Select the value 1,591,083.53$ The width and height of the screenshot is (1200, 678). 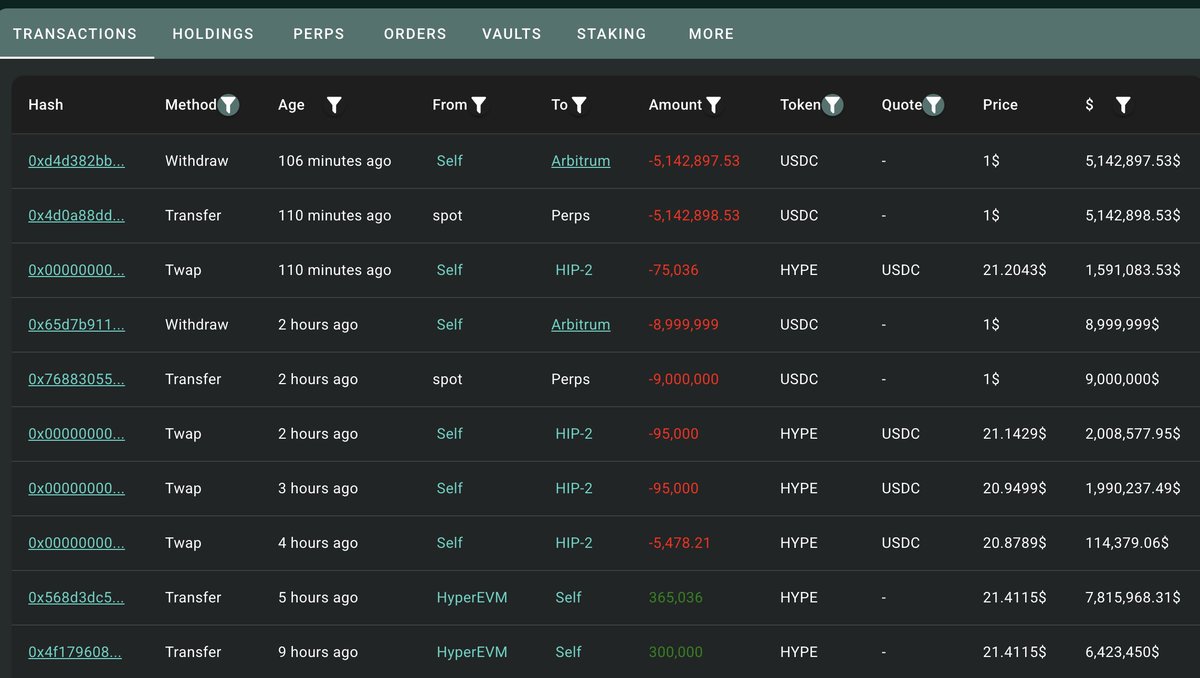pos(1133,270)
